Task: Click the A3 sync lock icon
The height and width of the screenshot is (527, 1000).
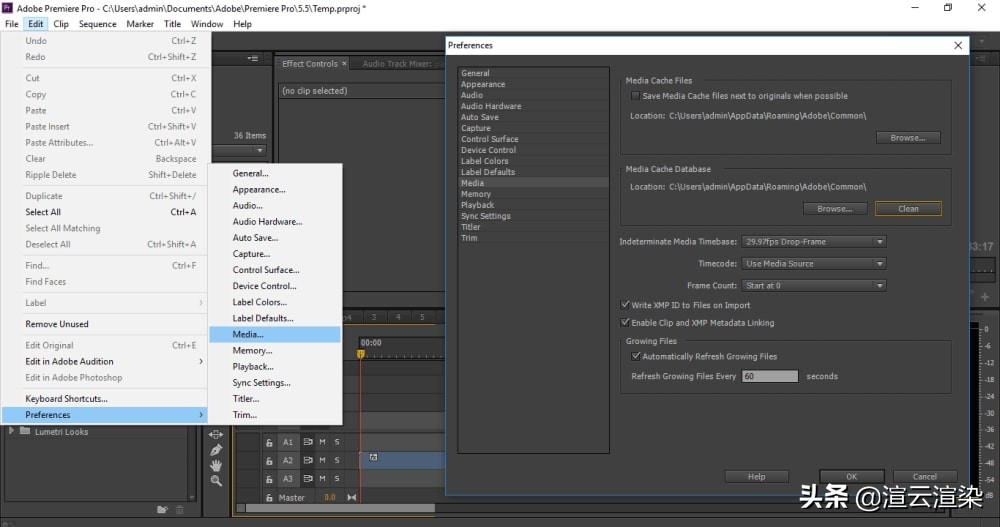Action: click(308, 479)
